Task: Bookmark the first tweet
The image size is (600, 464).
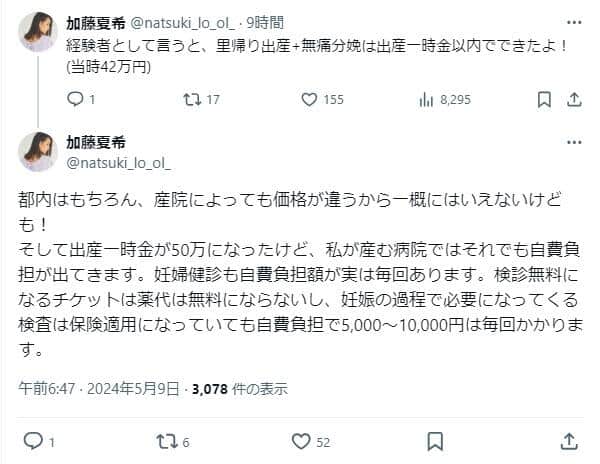Action: [543, 99]
